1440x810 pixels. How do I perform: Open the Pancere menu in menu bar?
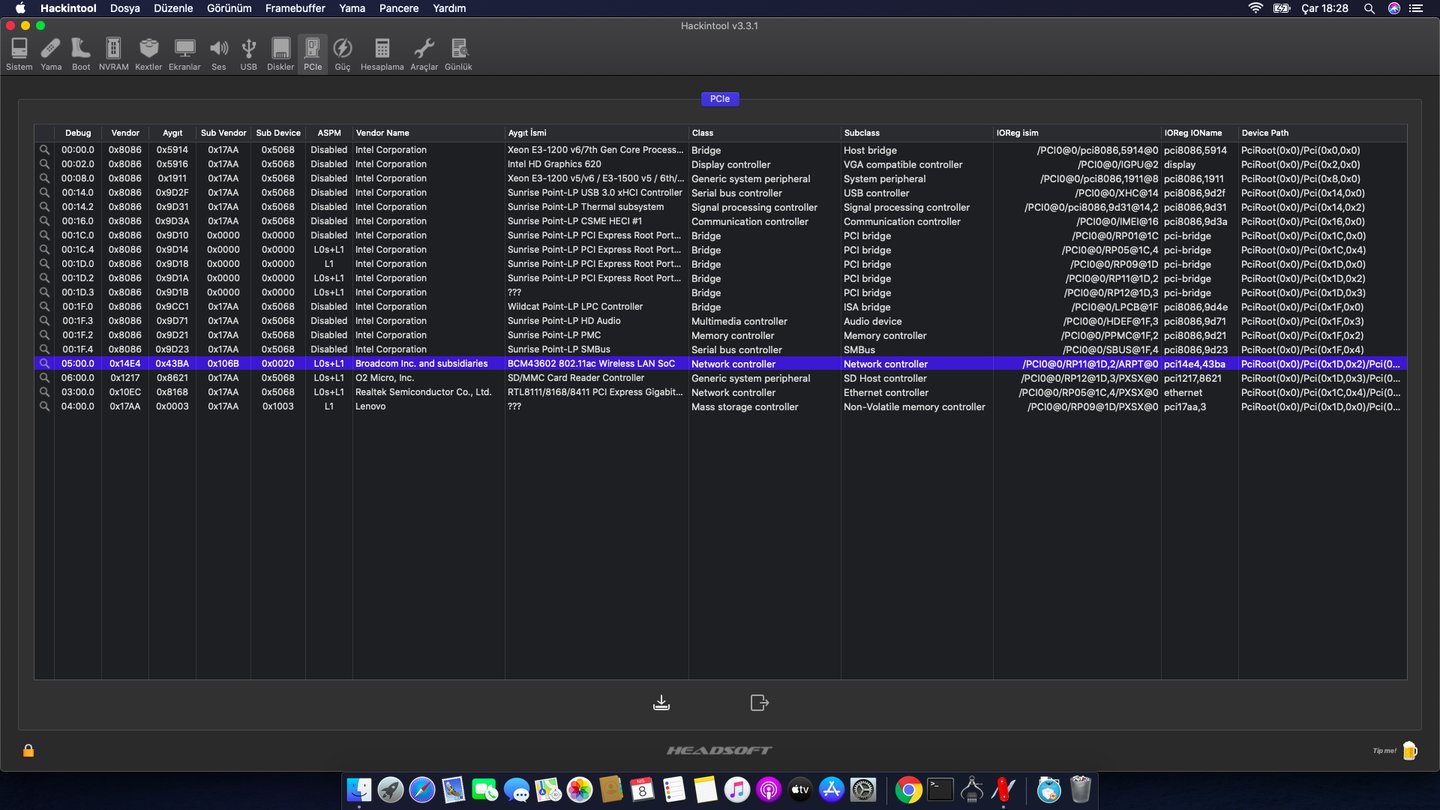click(399, 8)
